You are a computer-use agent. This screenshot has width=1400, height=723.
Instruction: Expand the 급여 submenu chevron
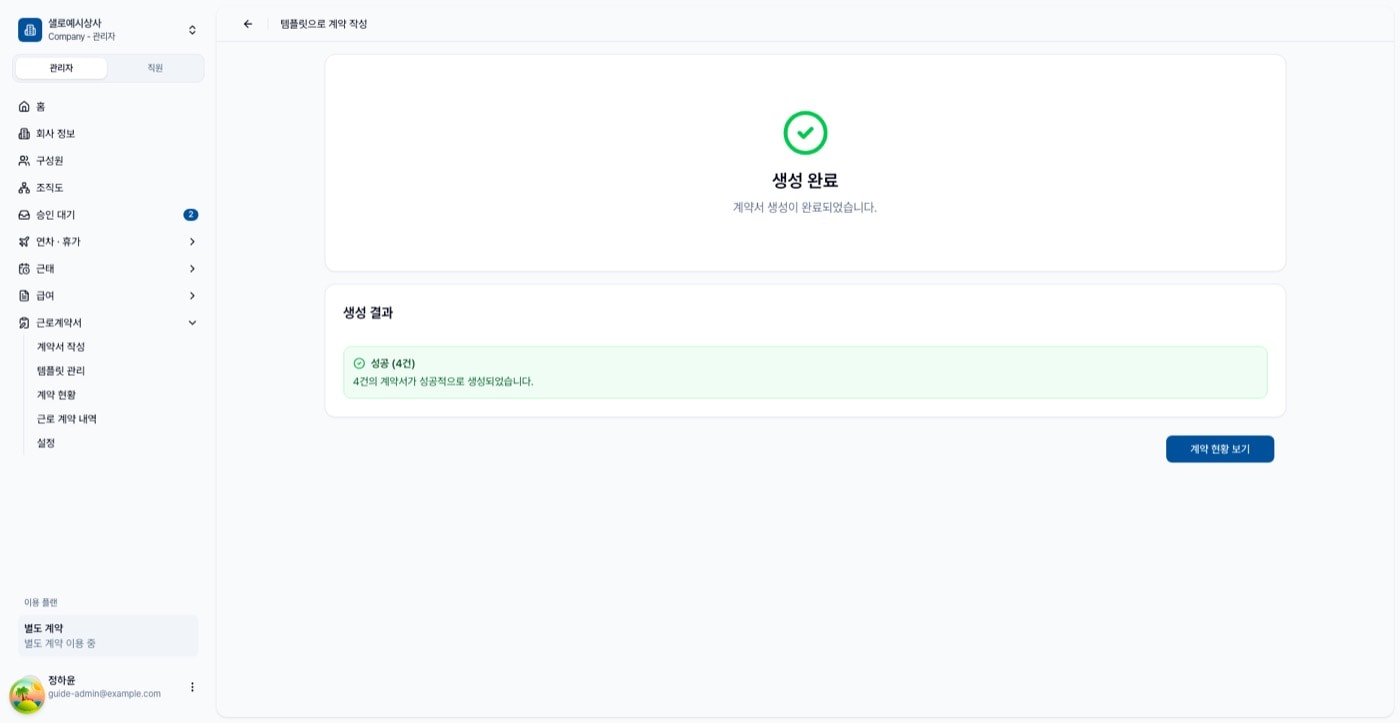point(192,295)
